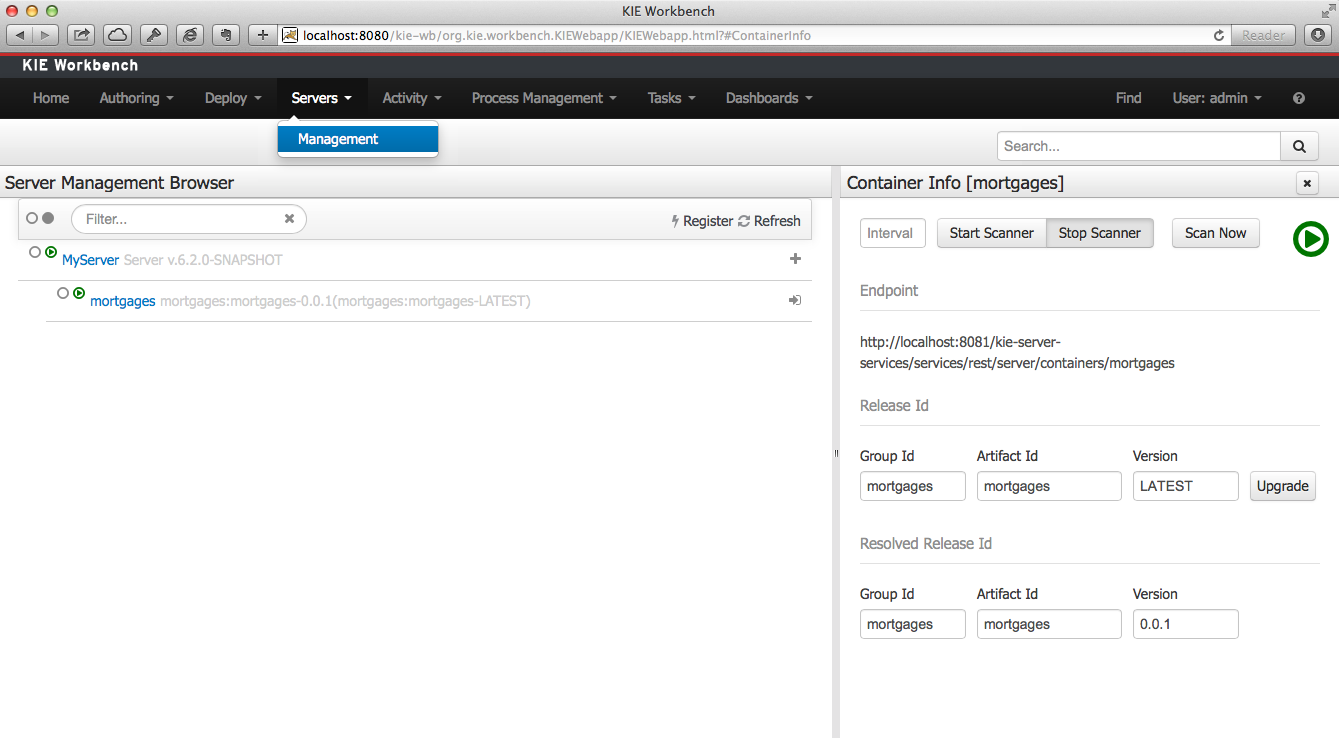
Task: Clear the filter with the X icon
Action: (289, 219)
